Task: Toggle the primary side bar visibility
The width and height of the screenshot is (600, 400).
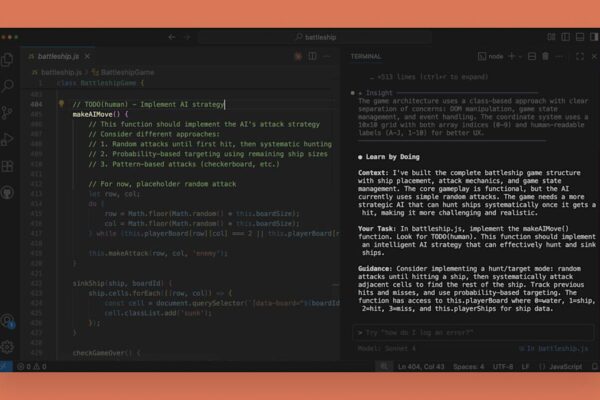Action: tap(565, 37)
